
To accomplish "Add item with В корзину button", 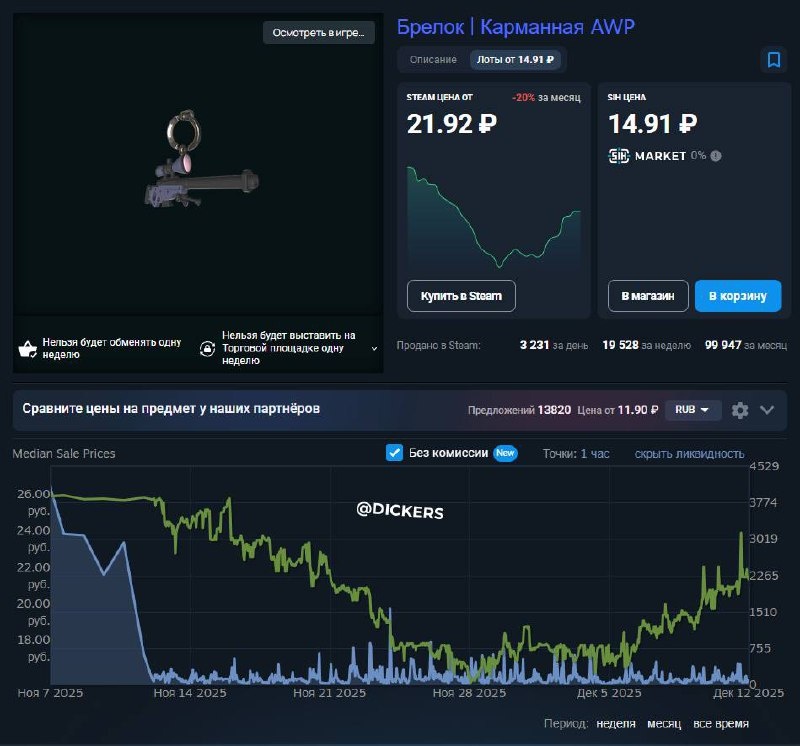I will (x=738, y=296).
